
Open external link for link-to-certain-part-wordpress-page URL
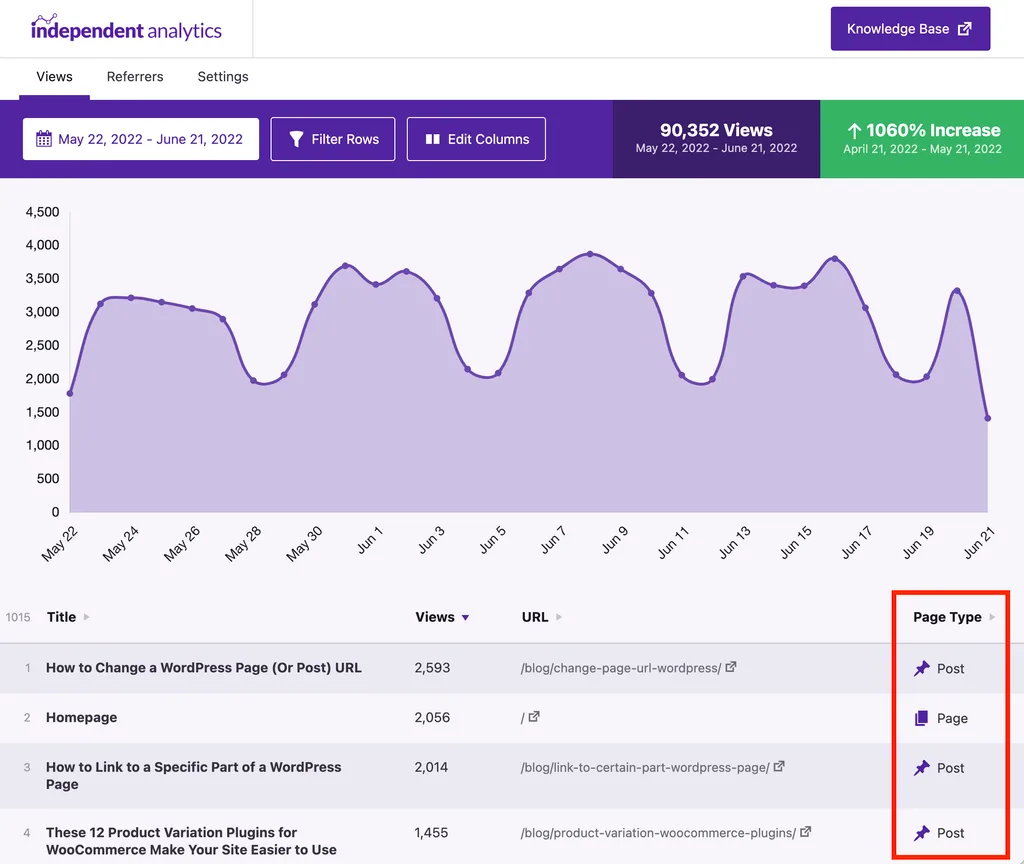click(779, 767)
